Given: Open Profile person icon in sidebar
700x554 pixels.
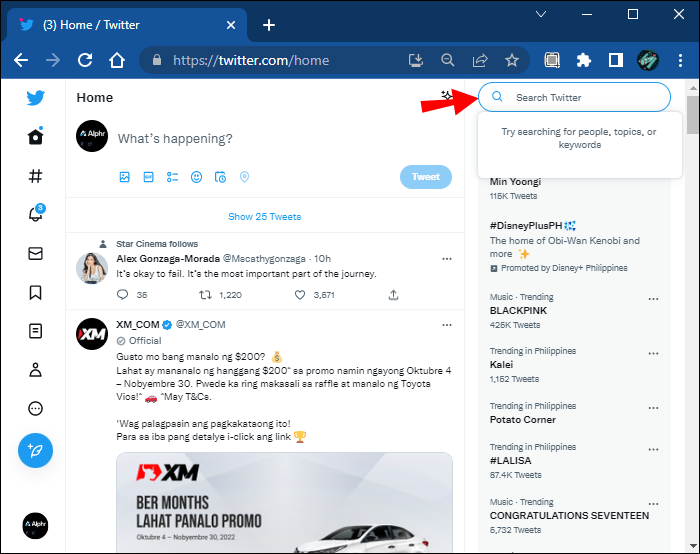Looking at the screenshot, I should pos(35,370).
